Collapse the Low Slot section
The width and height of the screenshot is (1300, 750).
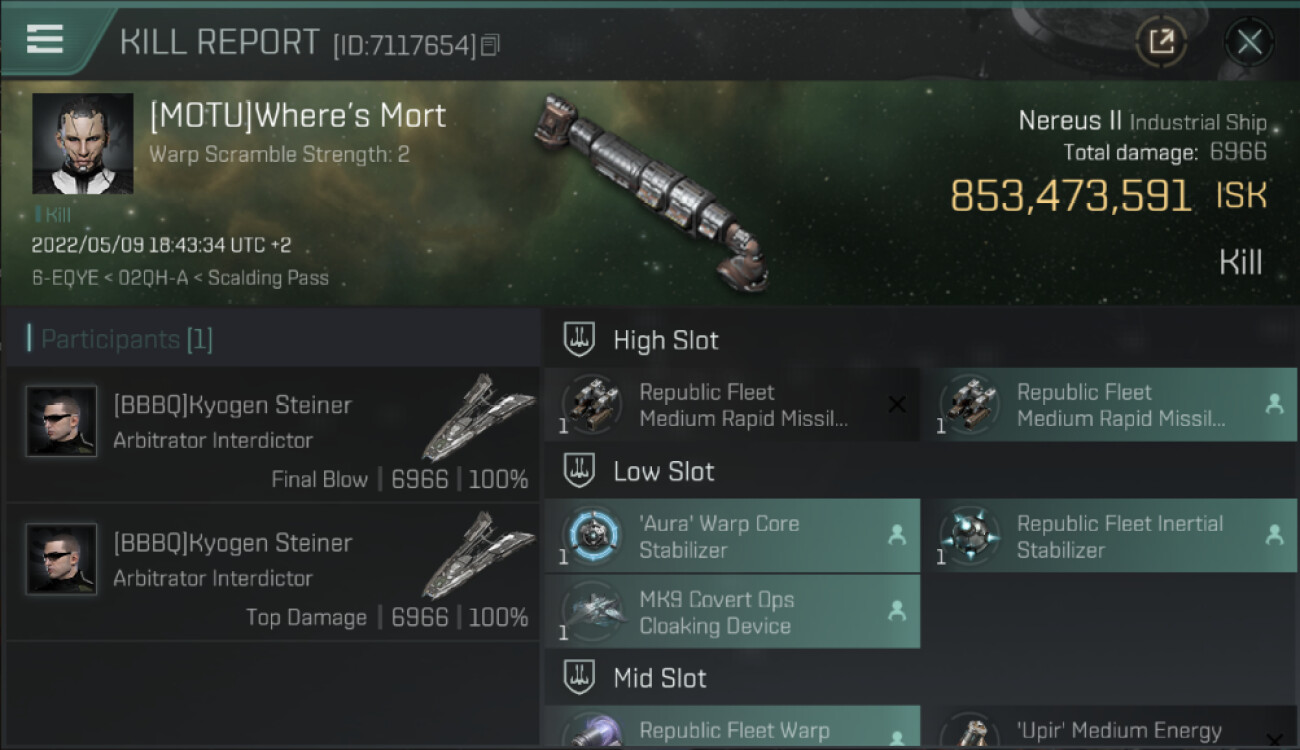(663, 472)
